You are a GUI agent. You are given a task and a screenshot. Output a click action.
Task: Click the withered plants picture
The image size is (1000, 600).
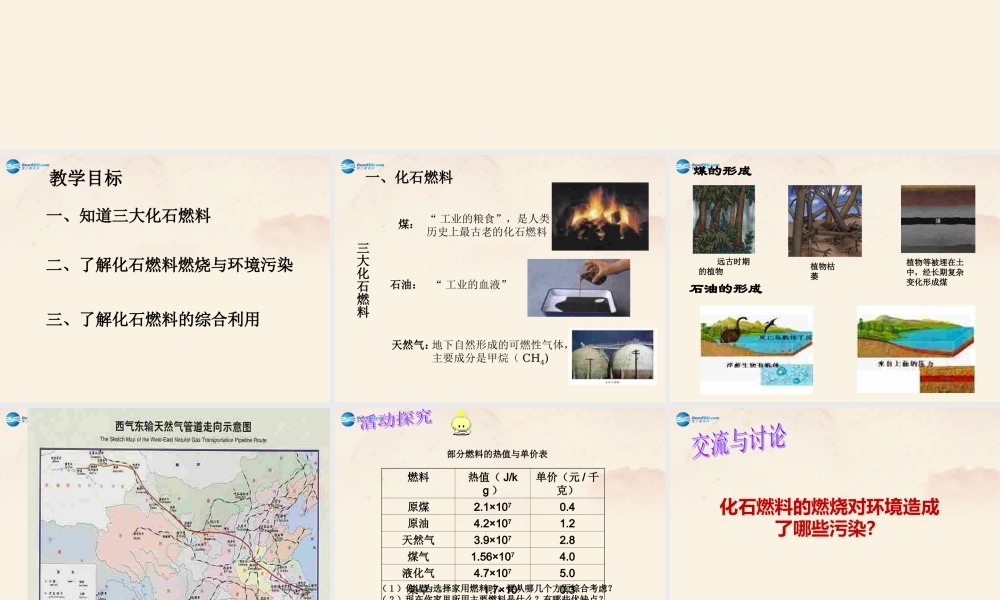click(825, 221)
